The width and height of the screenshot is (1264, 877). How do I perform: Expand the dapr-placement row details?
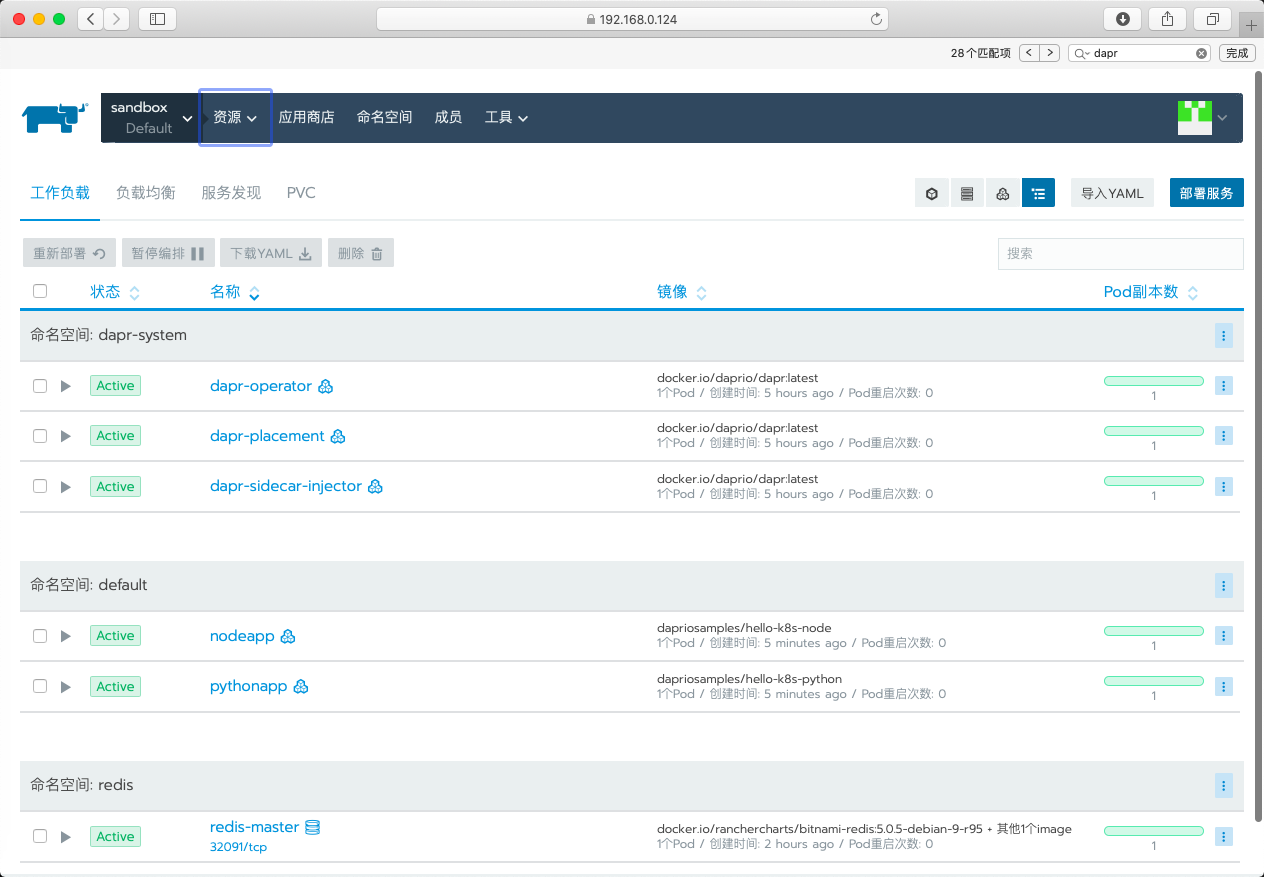click(66, 436)
